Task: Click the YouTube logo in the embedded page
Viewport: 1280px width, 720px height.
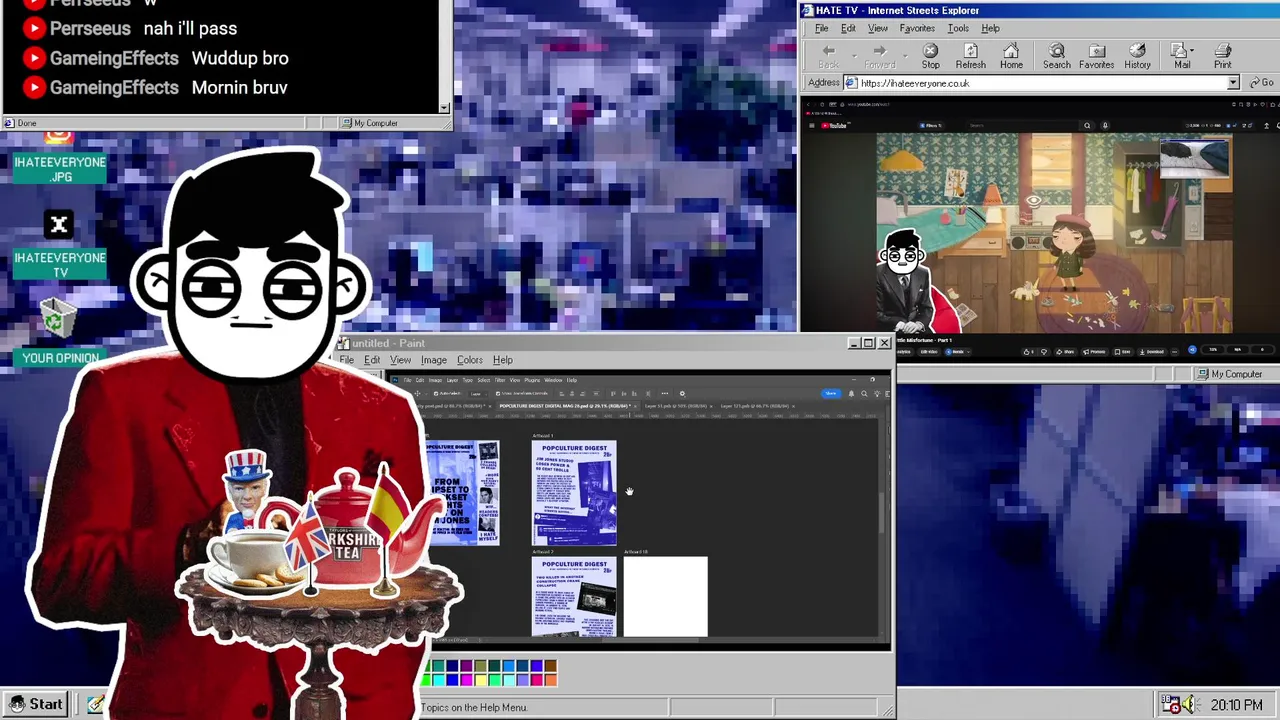Action: point(834,125)
